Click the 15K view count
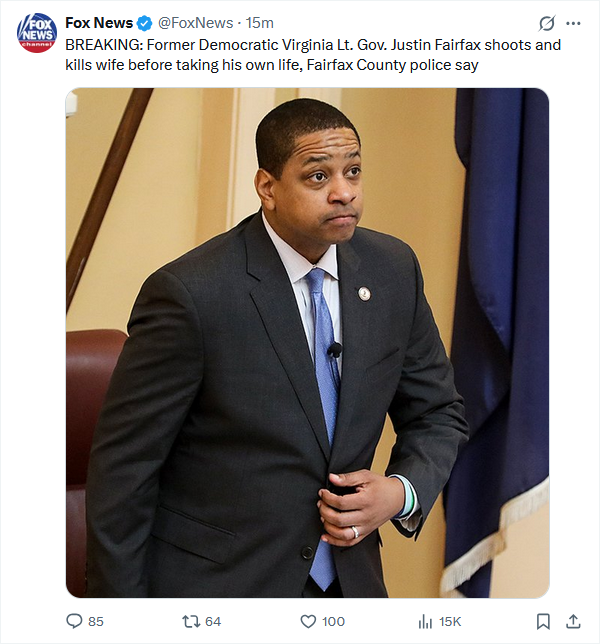This screenshot has width=600, height=644. click(450, 621)
